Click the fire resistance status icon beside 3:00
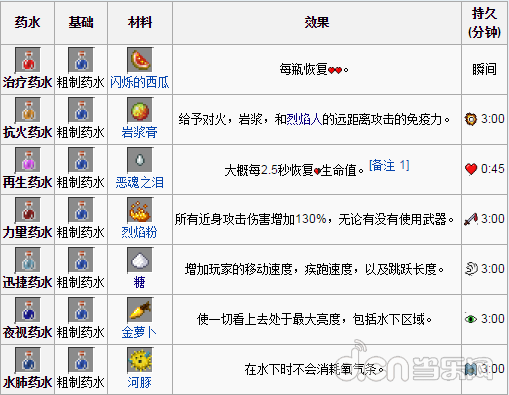The height and width of the screenshot is (395, 509). [x=471, y=119]
